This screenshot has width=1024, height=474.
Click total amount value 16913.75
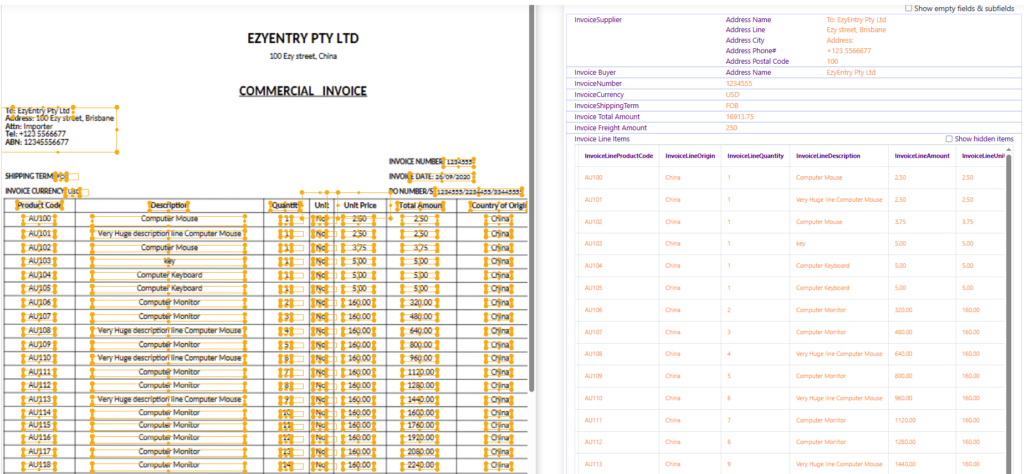click(740, 117)
